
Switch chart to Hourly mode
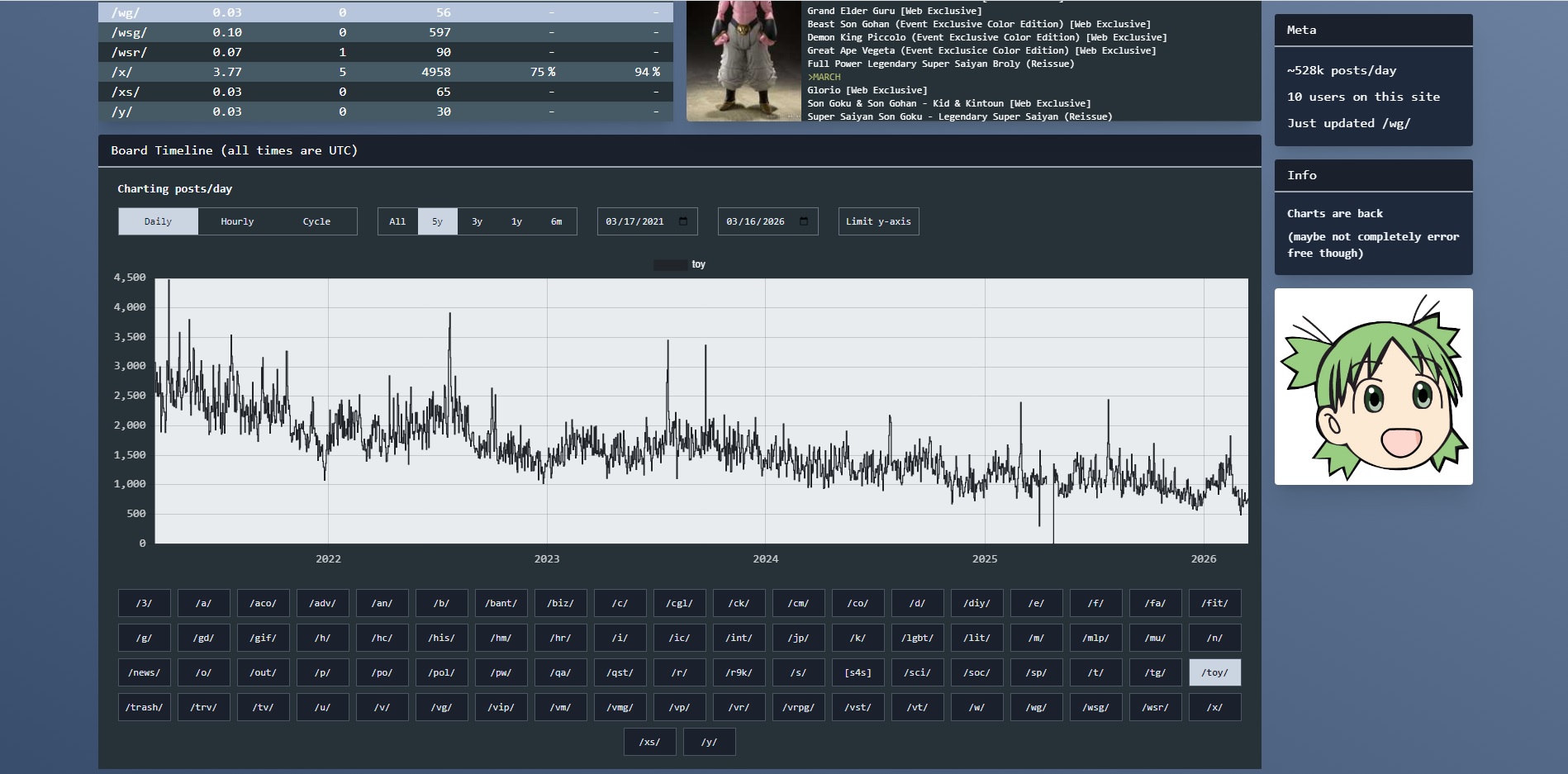(237, 221)
